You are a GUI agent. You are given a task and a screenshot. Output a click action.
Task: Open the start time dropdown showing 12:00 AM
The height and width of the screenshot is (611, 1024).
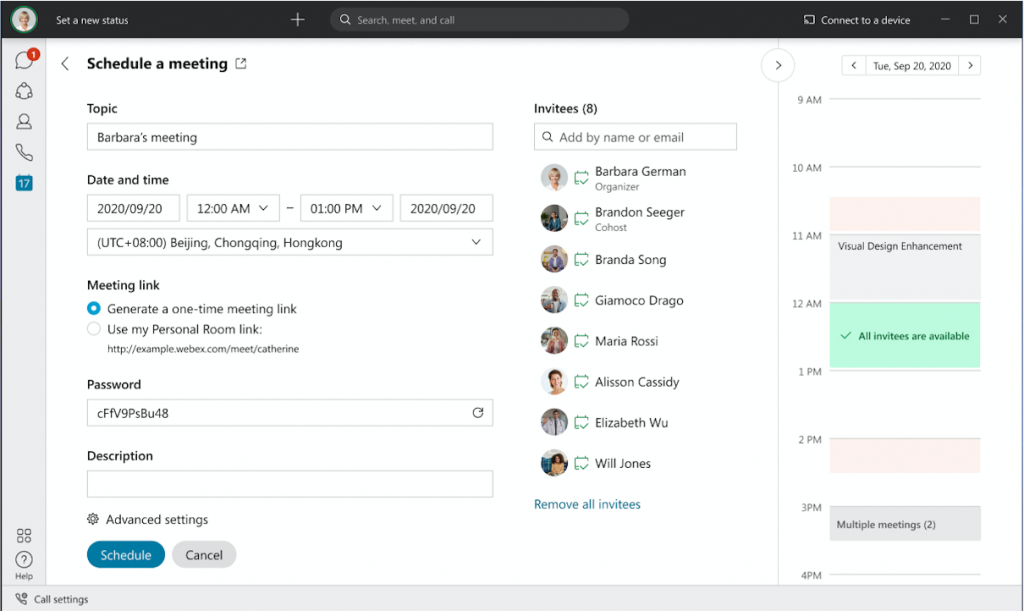(x=233, y=208)
